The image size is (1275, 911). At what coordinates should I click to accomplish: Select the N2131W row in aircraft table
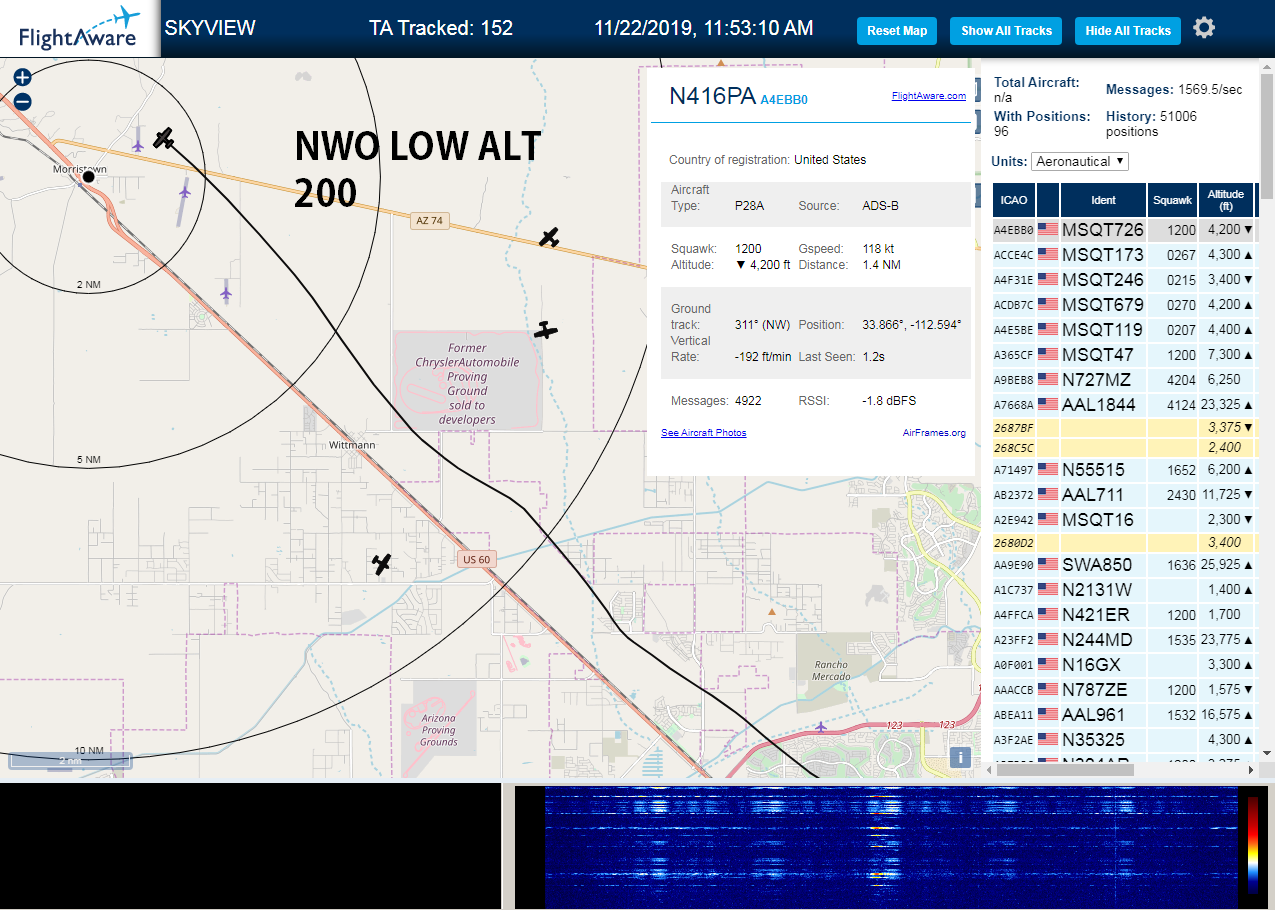[x=1124, y=590]
